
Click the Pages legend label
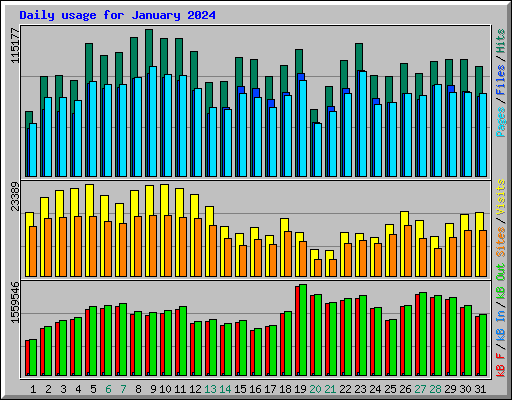pos(501,122)
